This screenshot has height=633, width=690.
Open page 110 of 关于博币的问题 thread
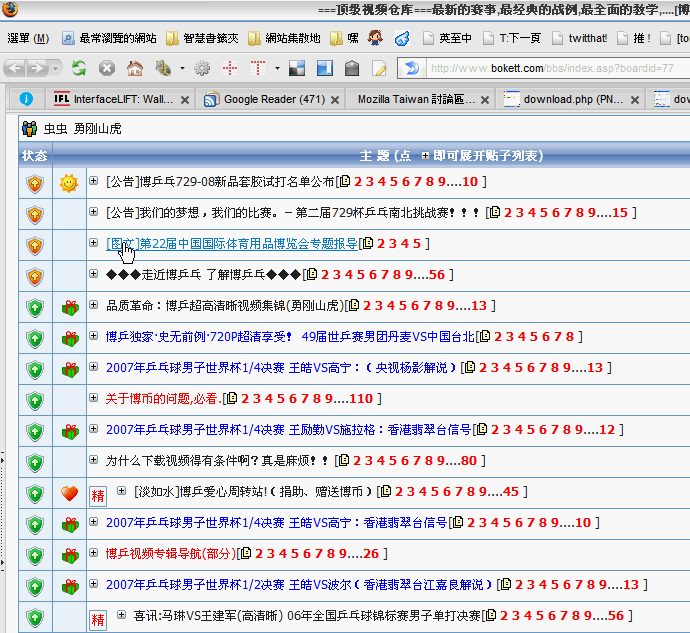tap(360, 399)
